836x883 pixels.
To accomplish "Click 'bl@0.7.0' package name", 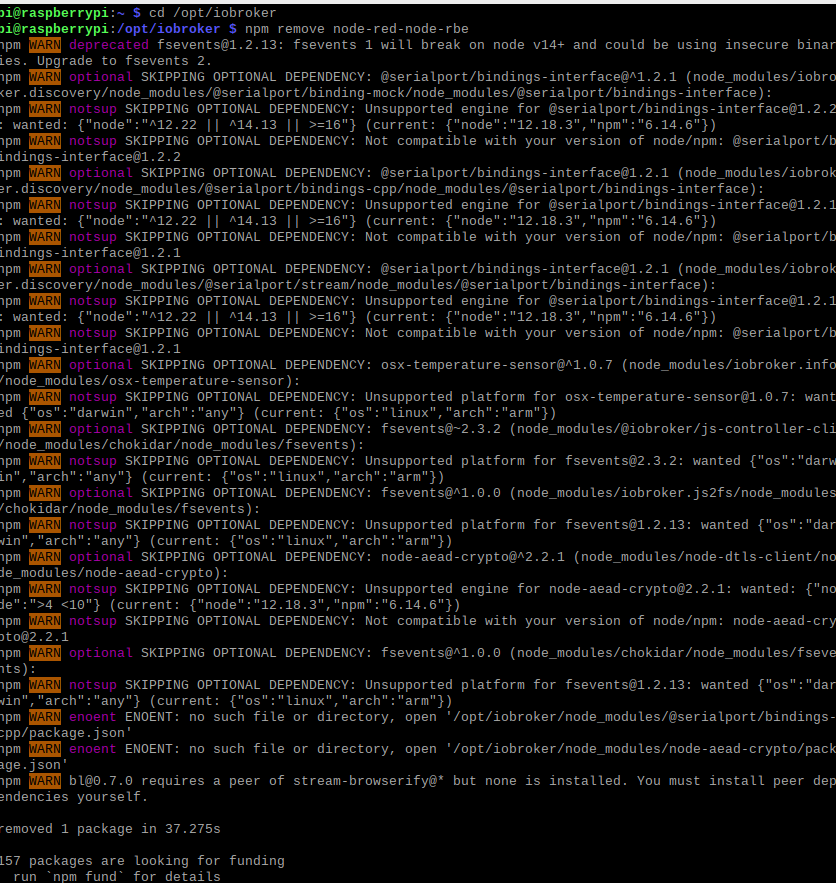I will click(x=101, y=781).
